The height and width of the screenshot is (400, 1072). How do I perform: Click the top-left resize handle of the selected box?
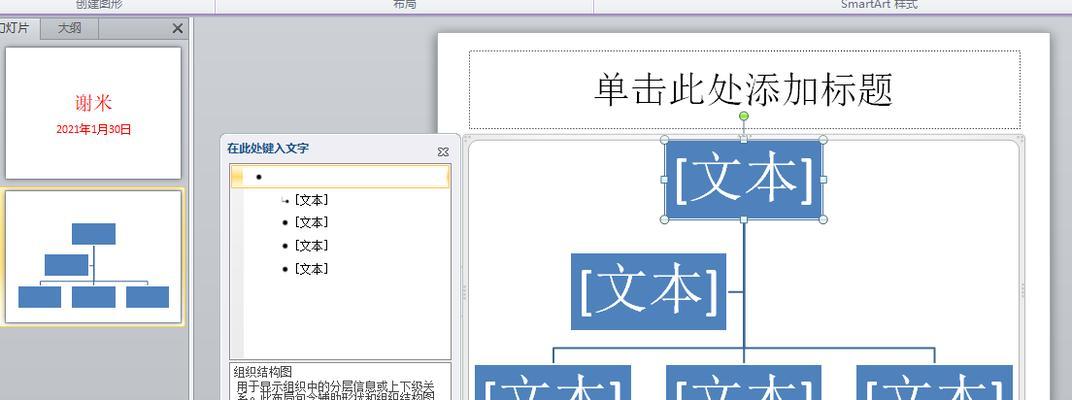(x=665, y=139)
